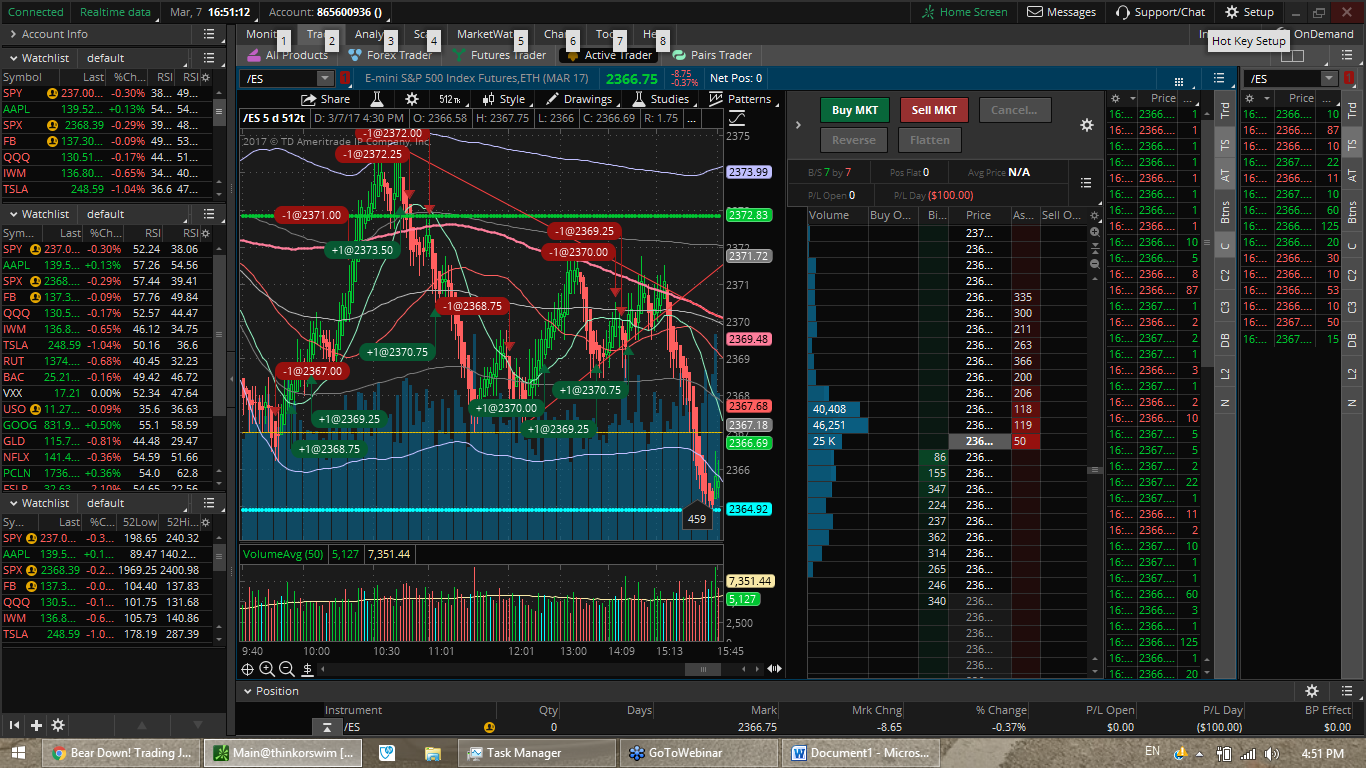Click the Reverse button
The image size is (1366, 768).
pos(854,140)
